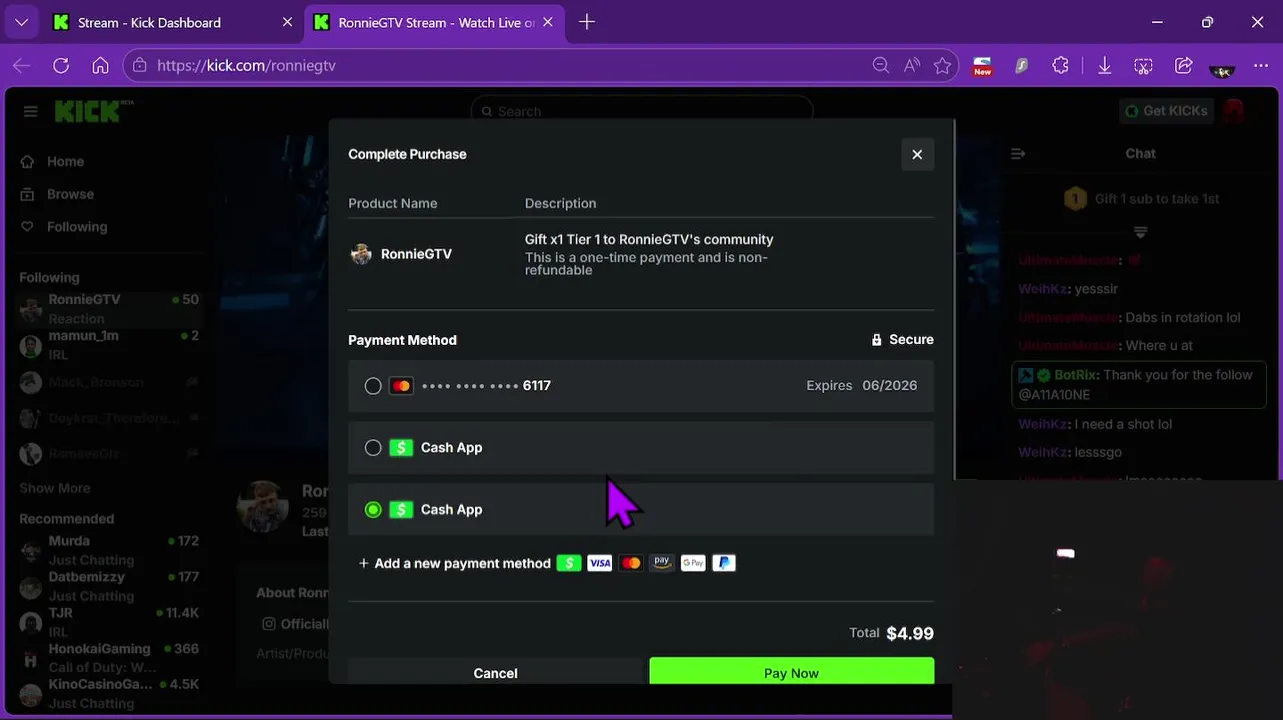Click the Gift 1 sub to take 1st banner
This screenshot has height=720, width=1283.
tap(1141, 198)
